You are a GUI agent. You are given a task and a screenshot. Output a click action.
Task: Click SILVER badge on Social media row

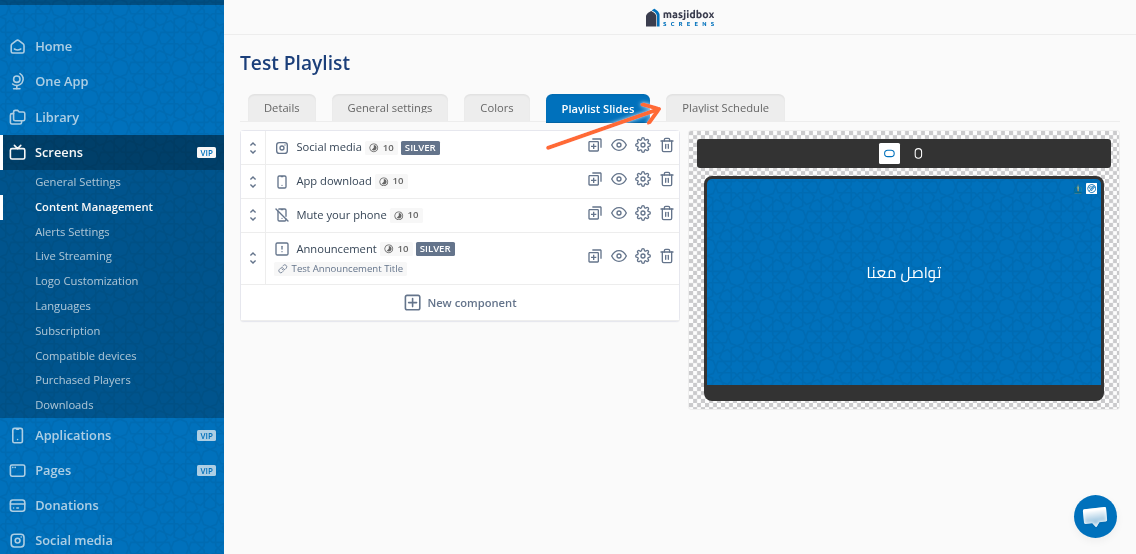(420, 148)
